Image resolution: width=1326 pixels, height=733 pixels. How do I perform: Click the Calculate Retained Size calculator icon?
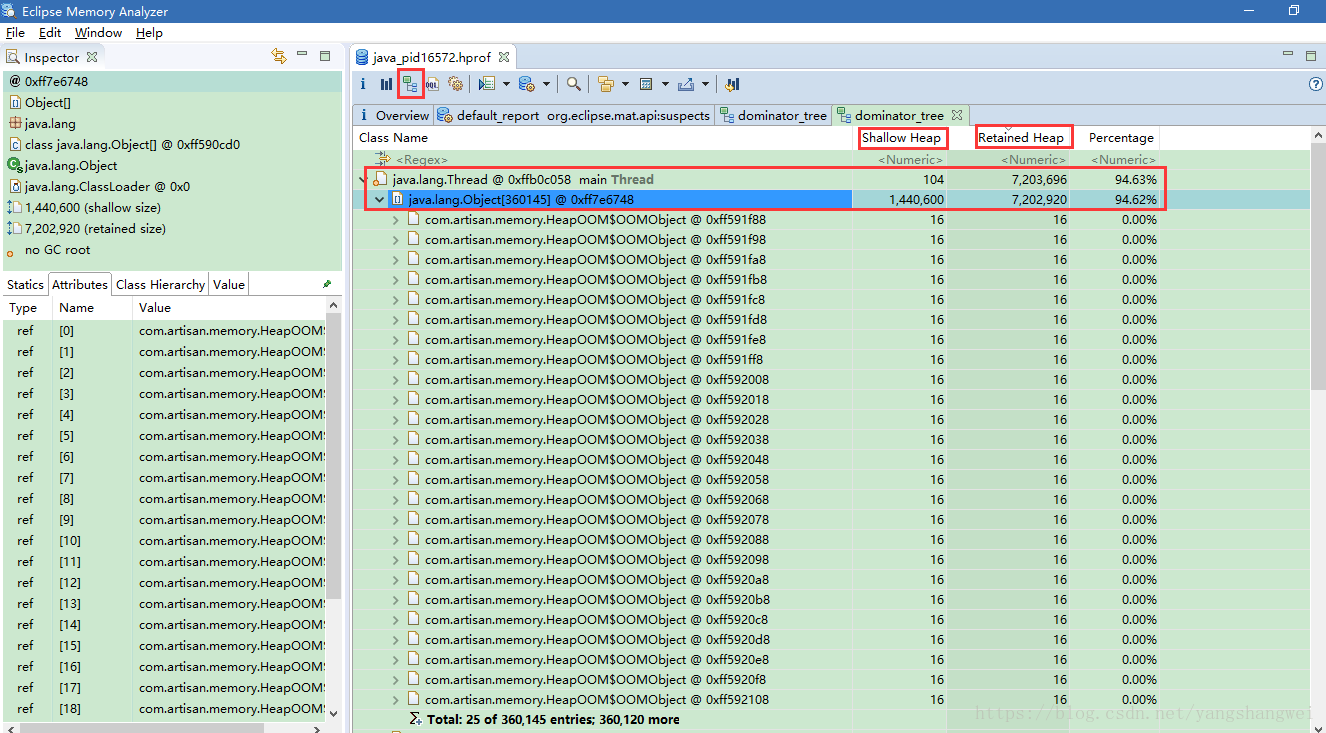tap(646, 85)
